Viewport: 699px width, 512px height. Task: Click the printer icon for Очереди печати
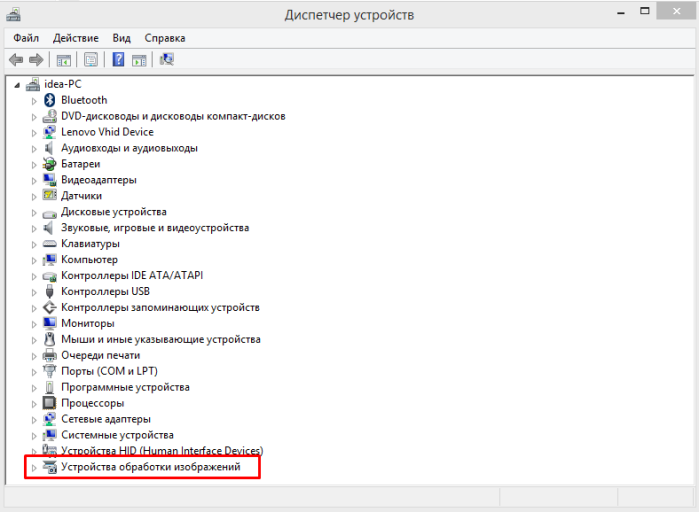tap(49, 355)
